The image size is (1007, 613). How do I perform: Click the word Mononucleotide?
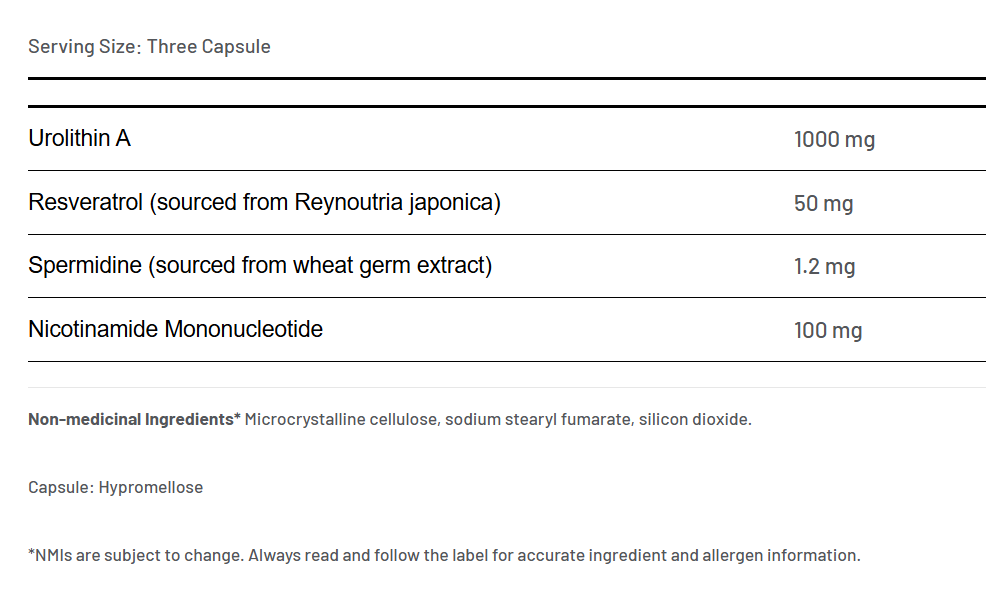tap(243, 329)
